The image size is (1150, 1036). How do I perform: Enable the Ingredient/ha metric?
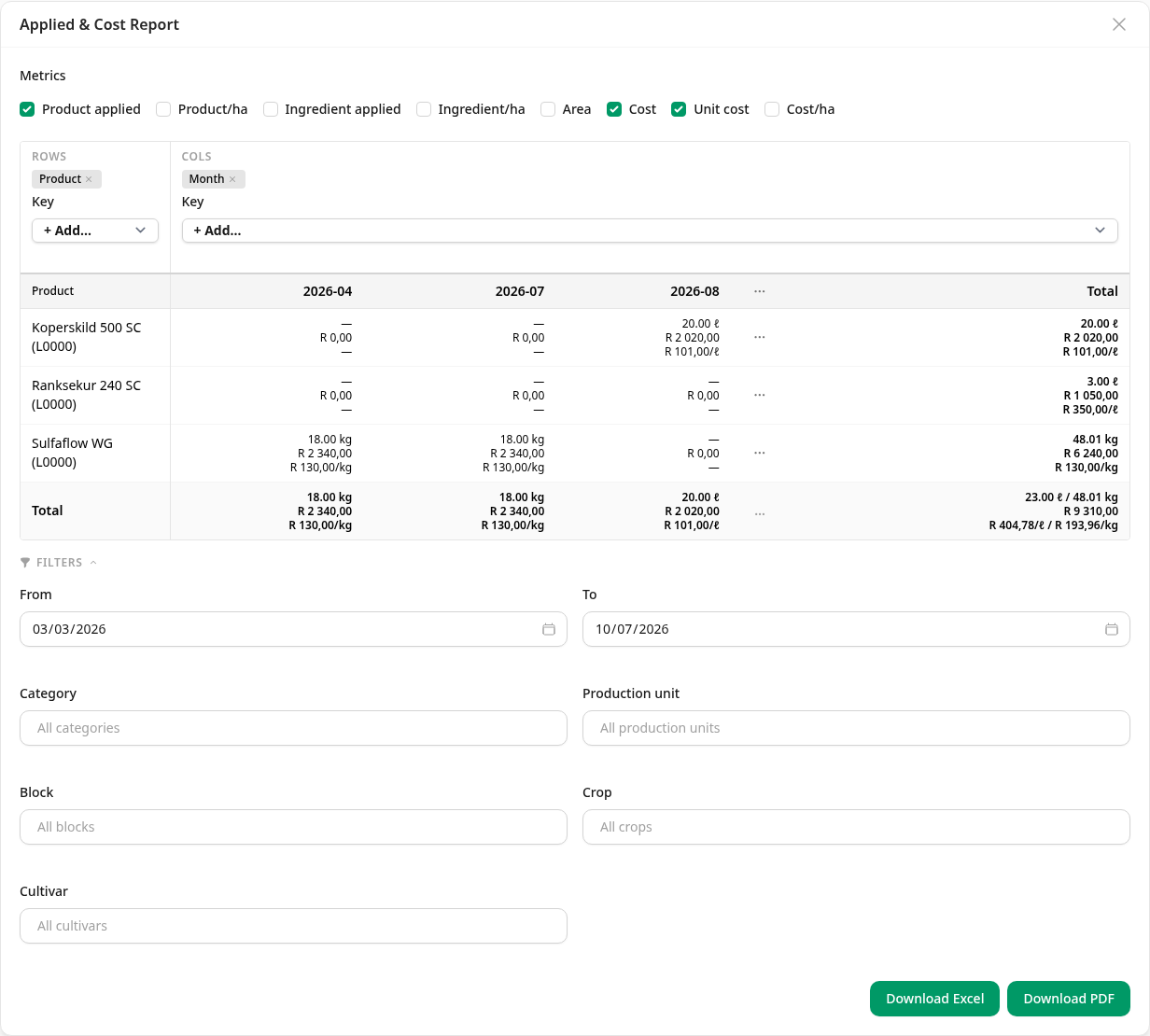pyautogui.click(x=424, y=109)
